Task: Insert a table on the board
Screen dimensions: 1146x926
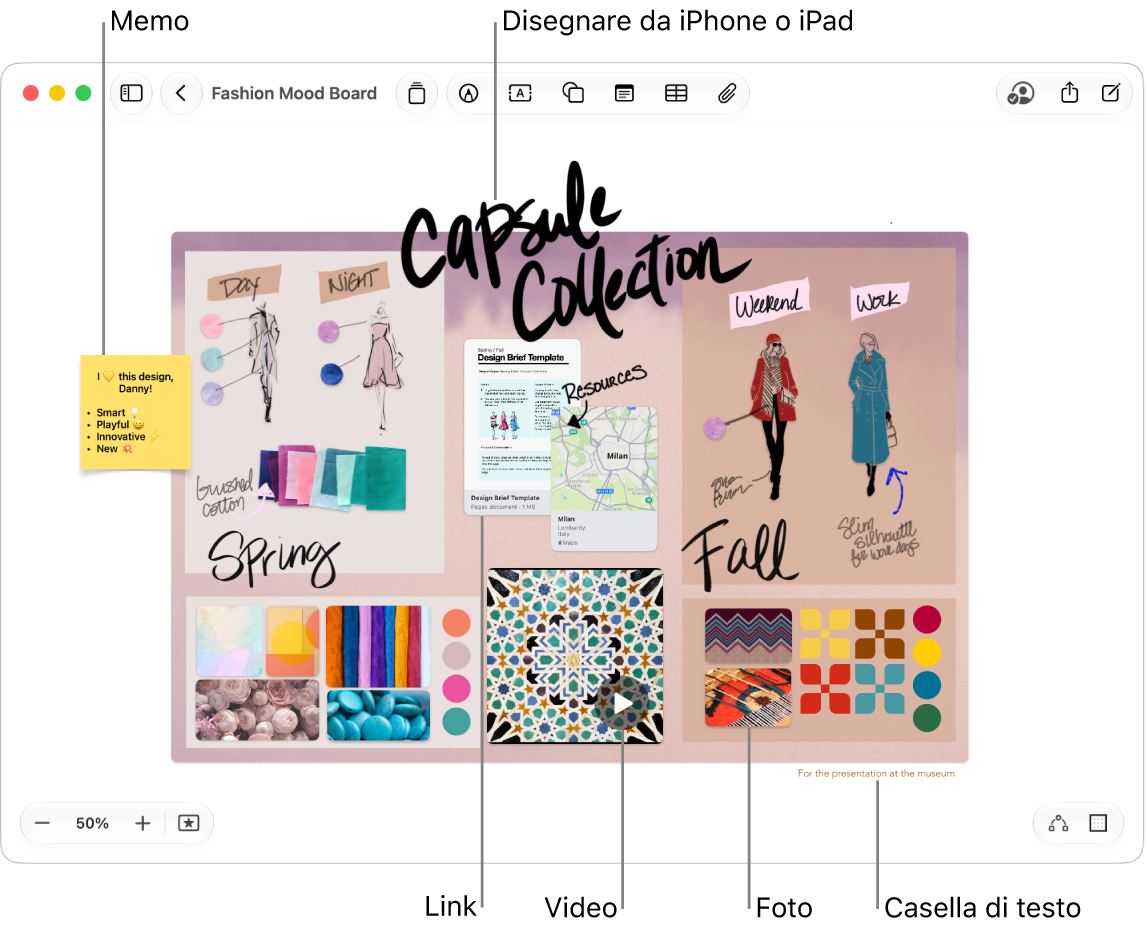Action: 676,94
